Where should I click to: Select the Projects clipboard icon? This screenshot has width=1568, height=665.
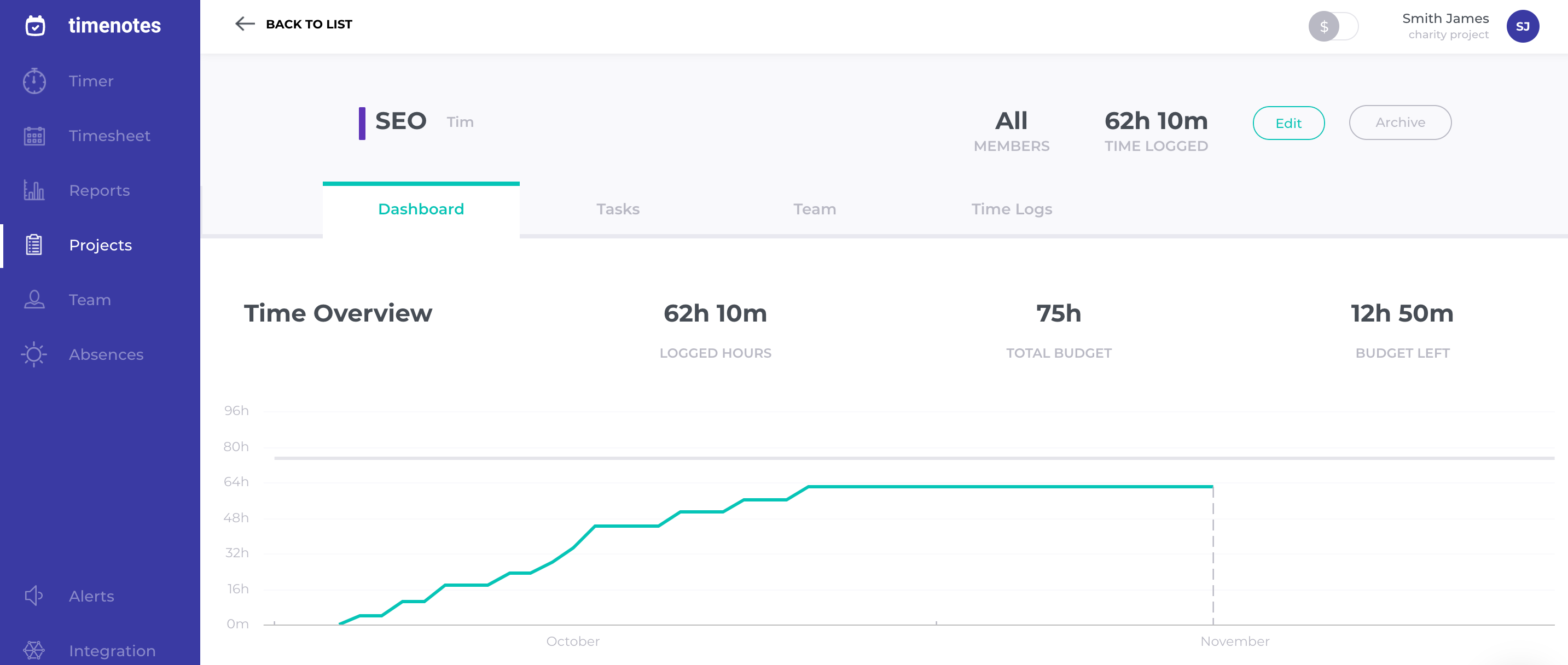pyautogui.click(x=34, y=245)
